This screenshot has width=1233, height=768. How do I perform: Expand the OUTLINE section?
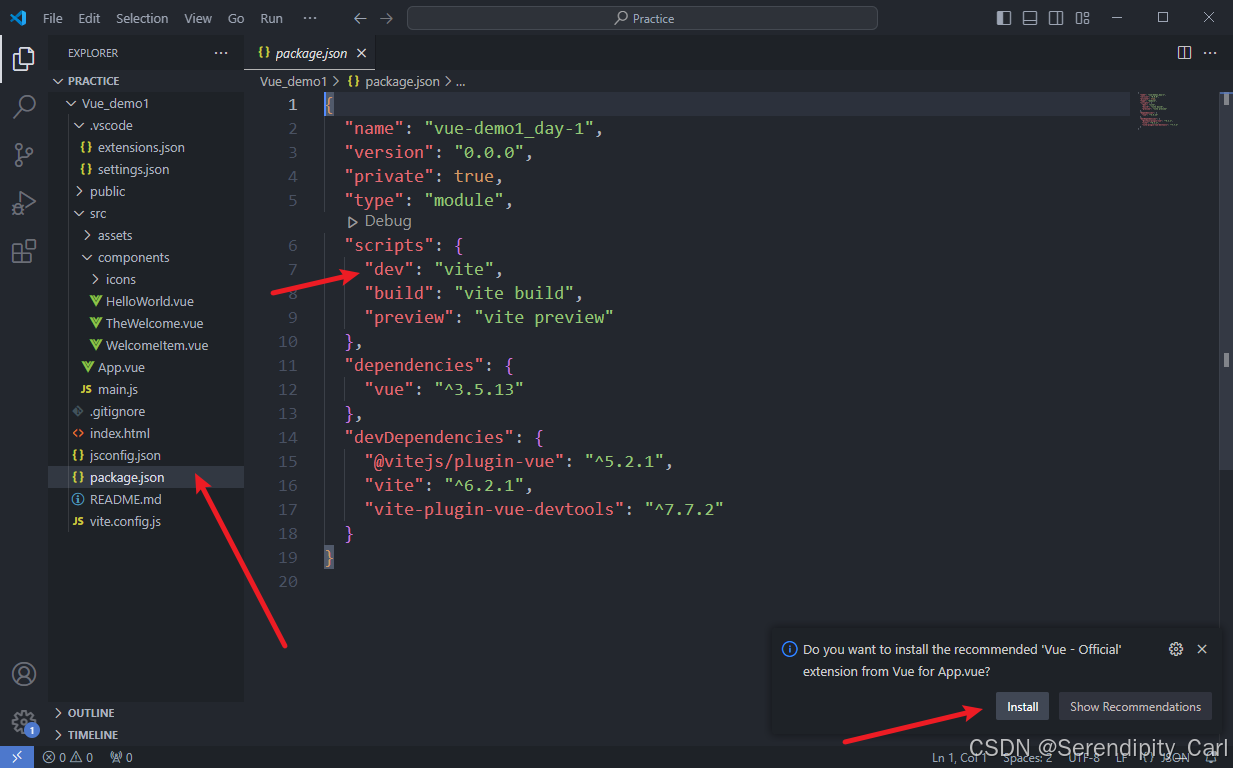pyautogui.click(x=146, y=713)
